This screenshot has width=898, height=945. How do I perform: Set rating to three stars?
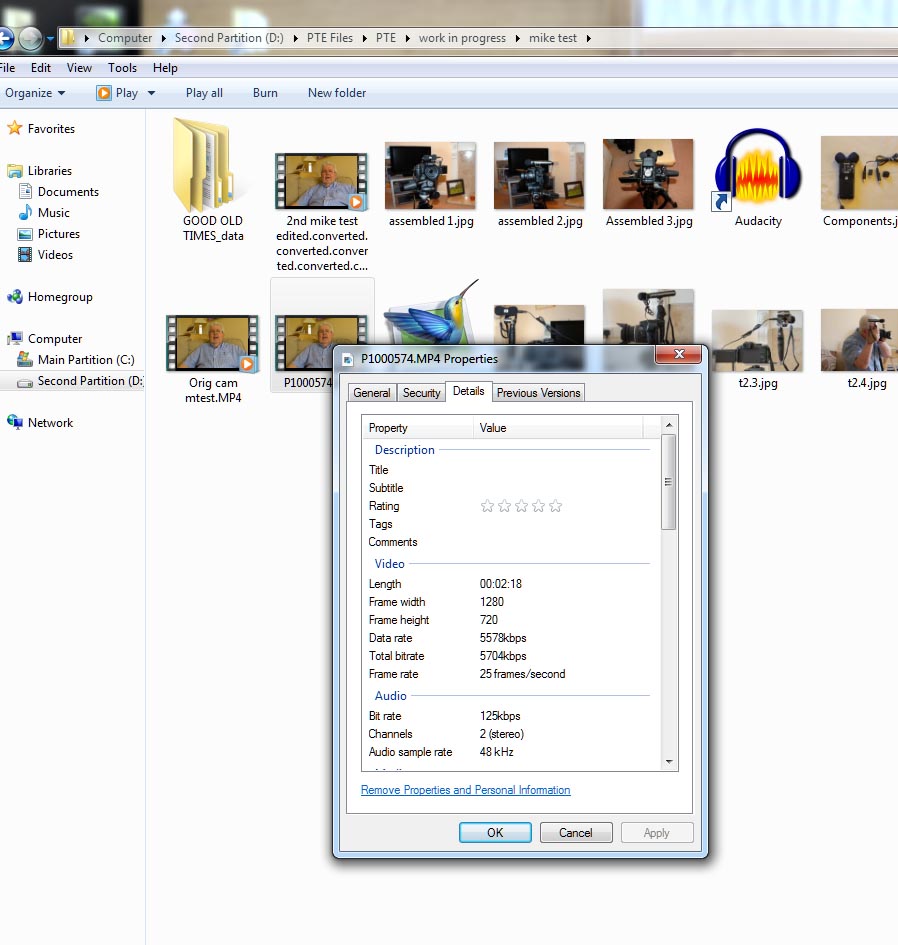(521, 506)
